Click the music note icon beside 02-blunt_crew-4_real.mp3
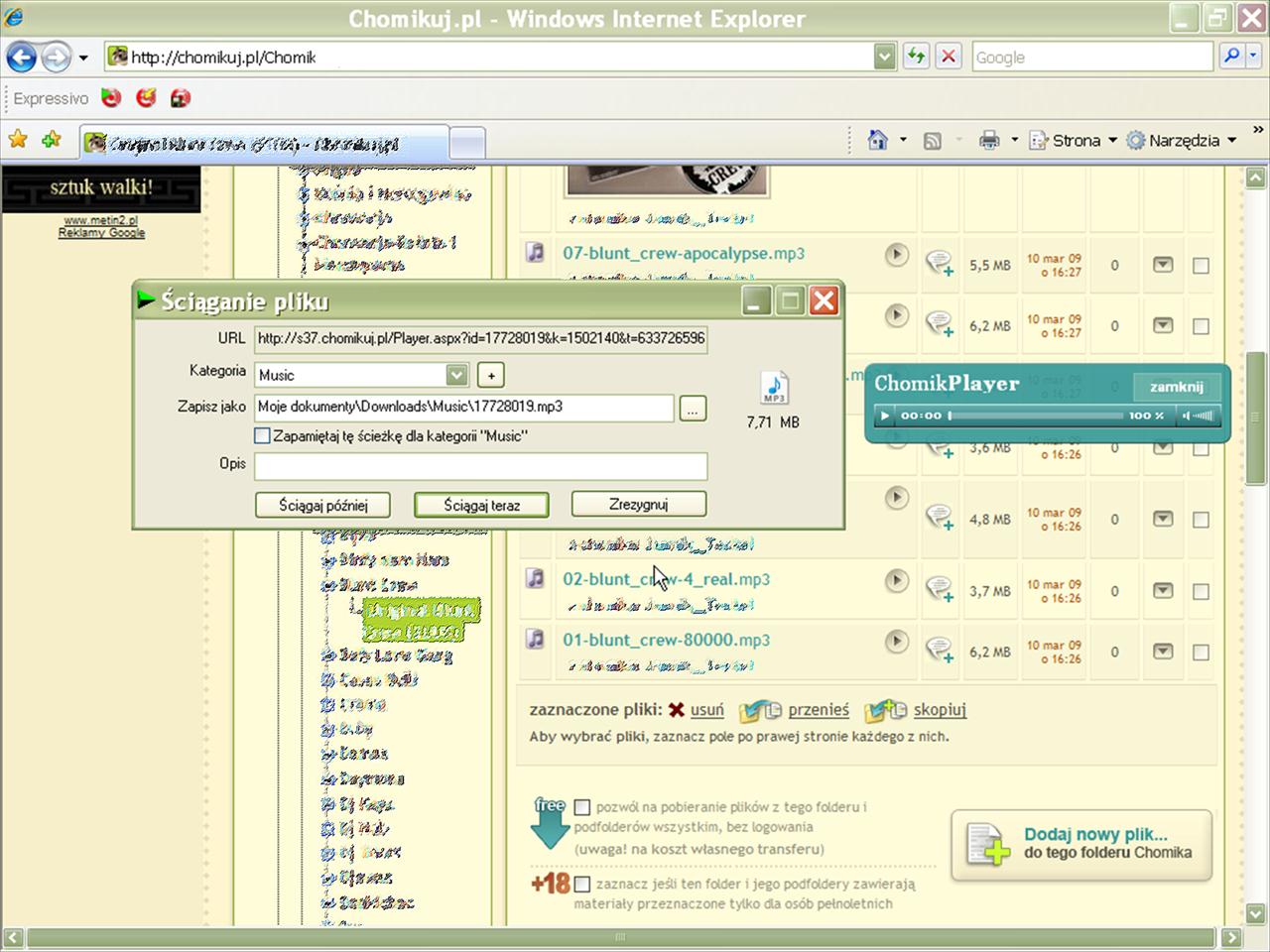Image resolution: width=1270 pixels, height=952 pixels. (535, 578)
